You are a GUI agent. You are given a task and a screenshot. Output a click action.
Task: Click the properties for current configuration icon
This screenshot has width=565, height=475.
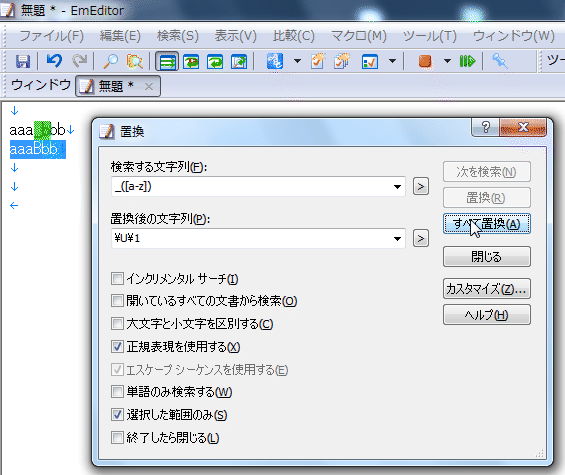coord(318,61)
